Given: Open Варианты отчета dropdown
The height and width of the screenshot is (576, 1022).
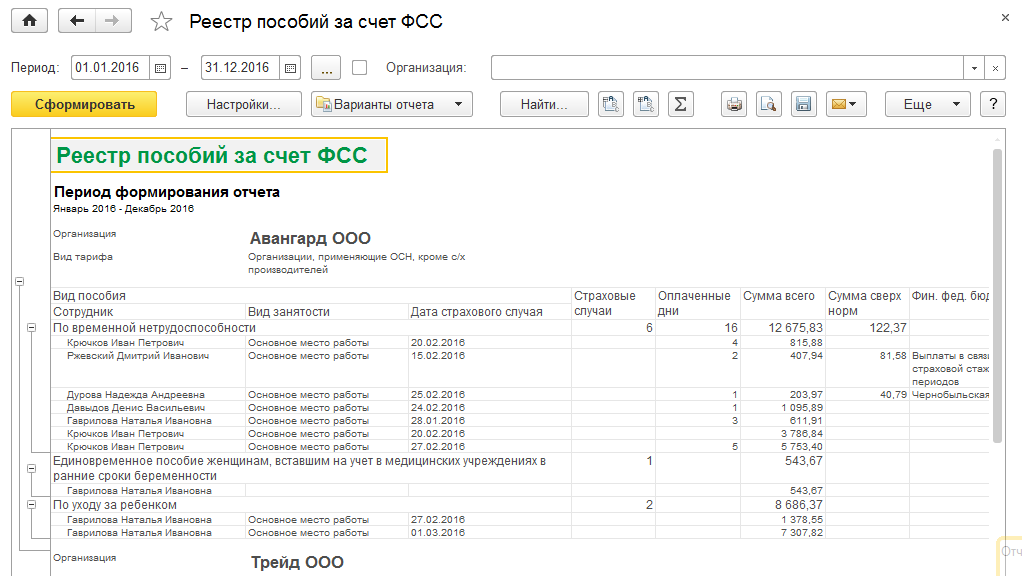Looking at the screenshot, I should [x=392, y=104].
